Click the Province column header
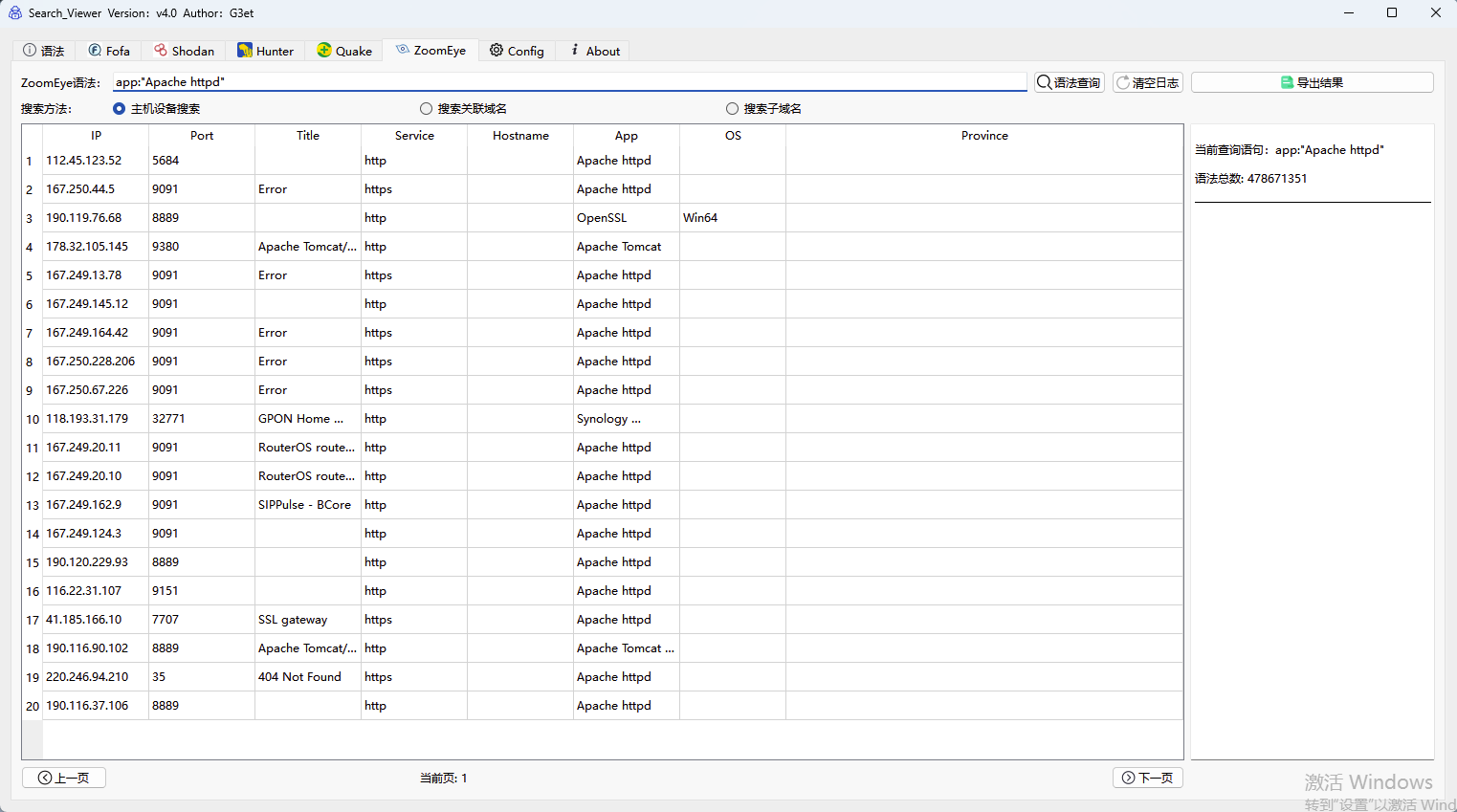 click(984, 136)
